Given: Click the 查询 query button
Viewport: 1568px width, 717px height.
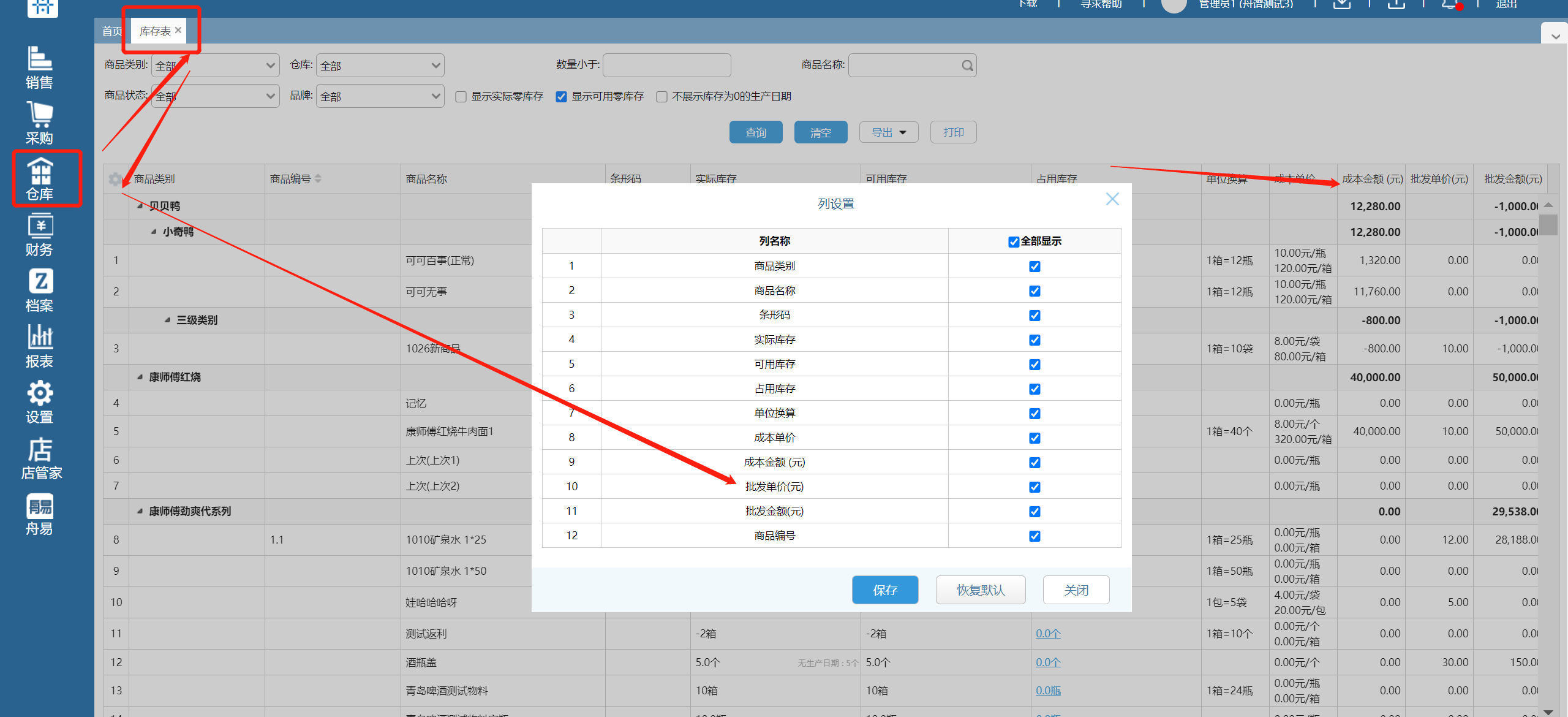Looking at the screenshot, I should tap(756, 132).
